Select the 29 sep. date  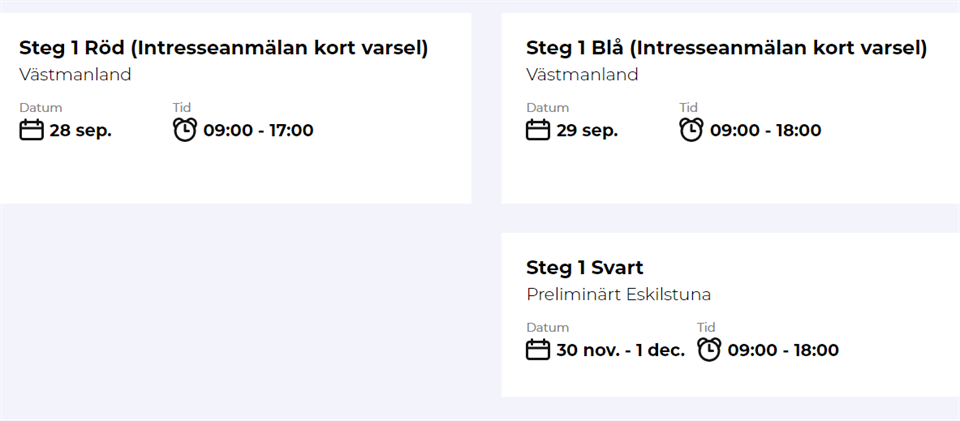tap(587, 131)
